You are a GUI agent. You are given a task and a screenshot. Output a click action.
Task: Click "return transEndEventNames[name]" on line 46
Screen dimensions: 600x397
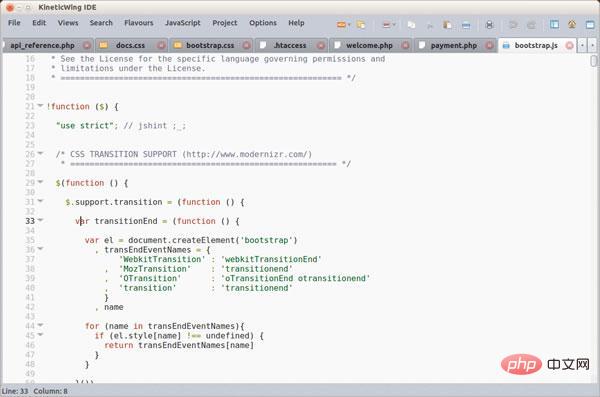click(x=179, y=345)
